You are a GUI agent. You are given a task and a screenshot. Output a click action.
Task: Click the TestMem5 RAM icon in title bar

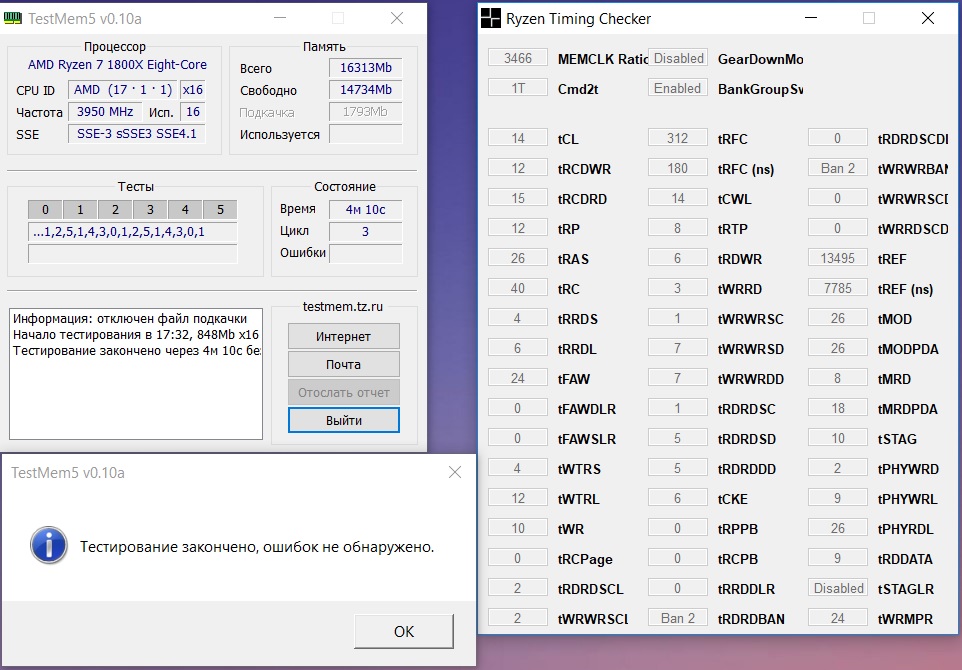point(13,18)
